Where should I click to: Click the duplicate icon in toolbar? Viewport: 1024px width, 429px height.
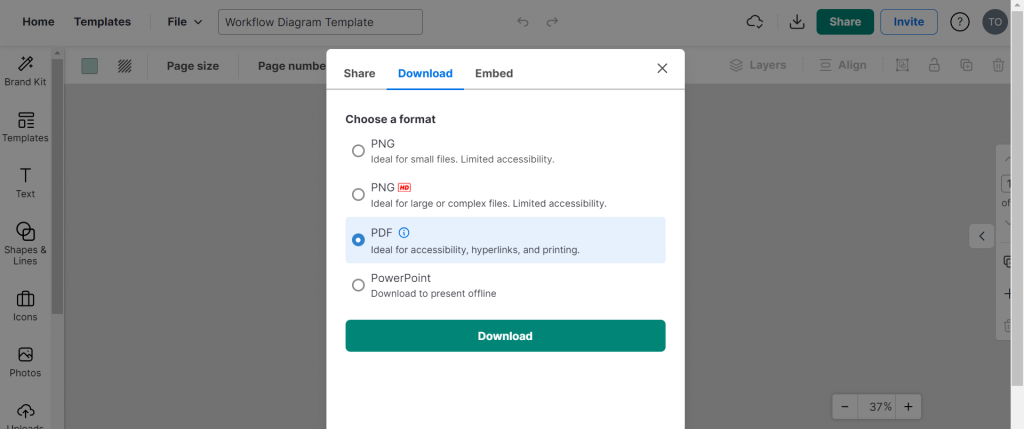point(967,65)
